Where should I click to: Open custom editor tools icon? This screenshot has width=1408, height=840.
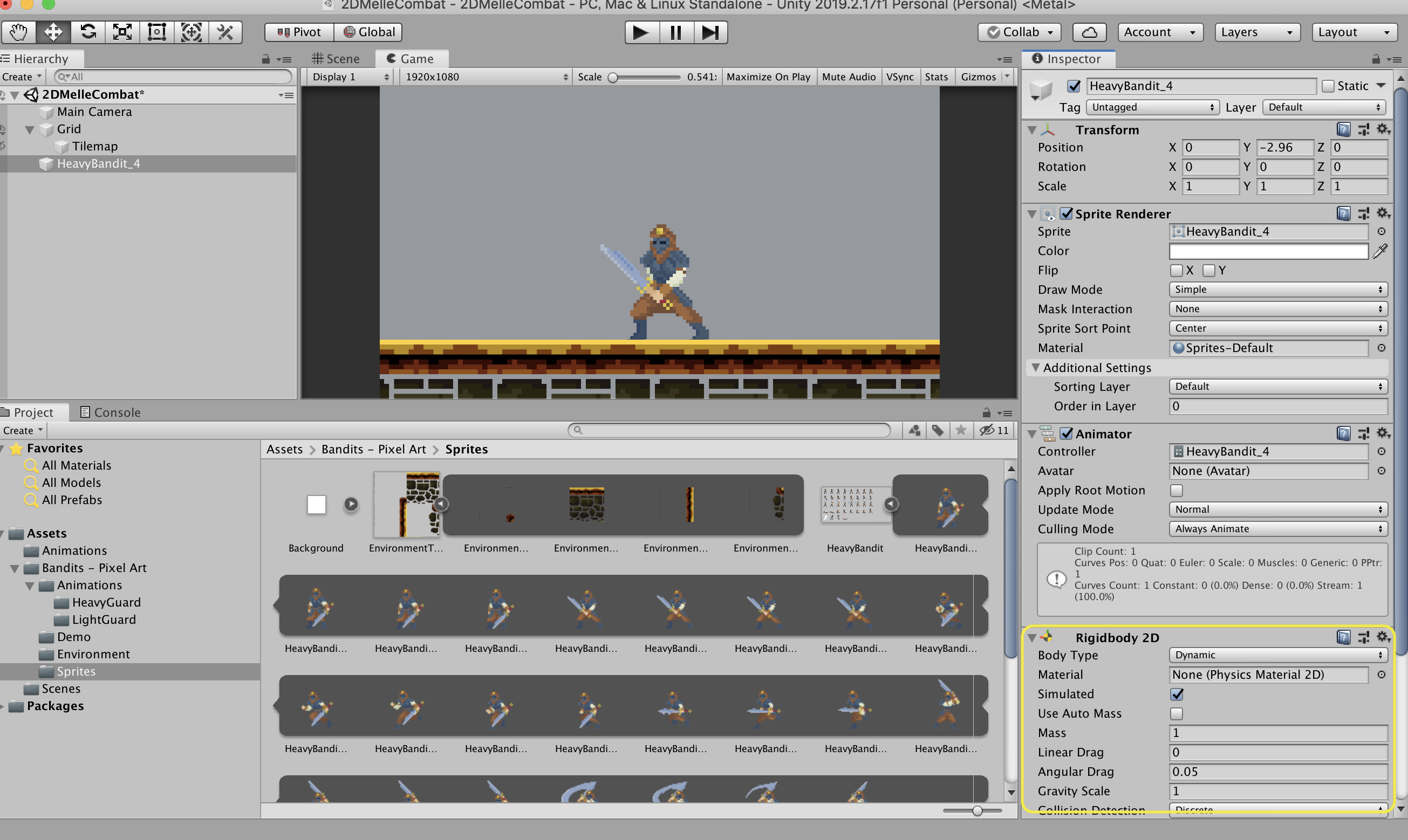225,32
